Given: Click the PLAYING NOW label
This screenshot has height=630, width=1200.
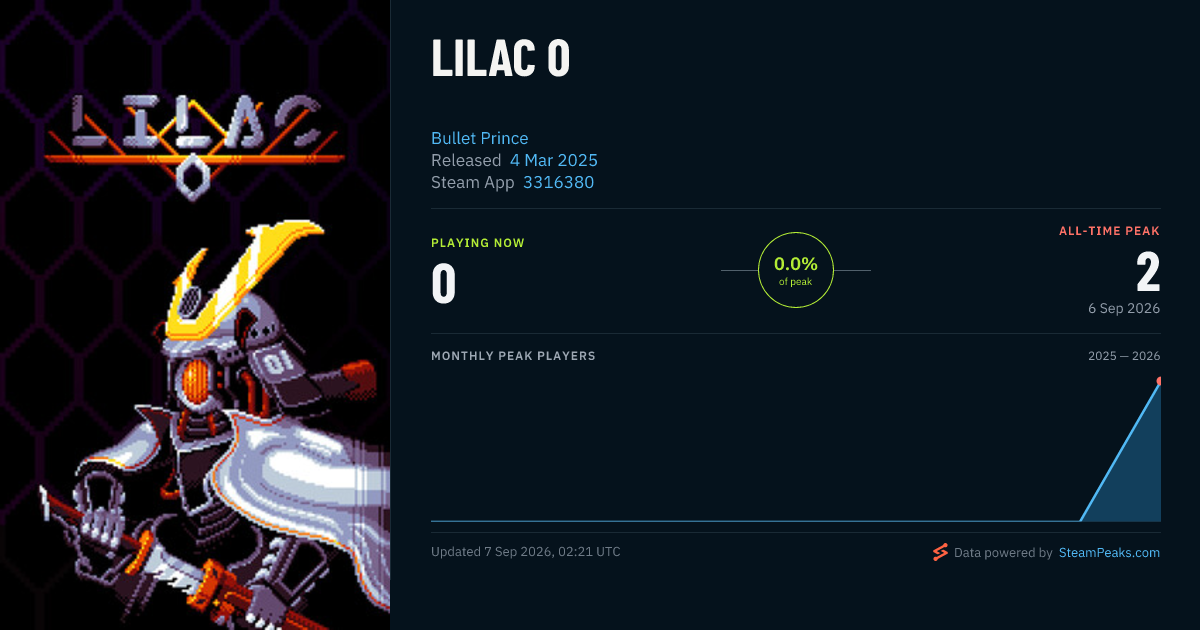Looking at the screenshot, I should tap(478, 243).
